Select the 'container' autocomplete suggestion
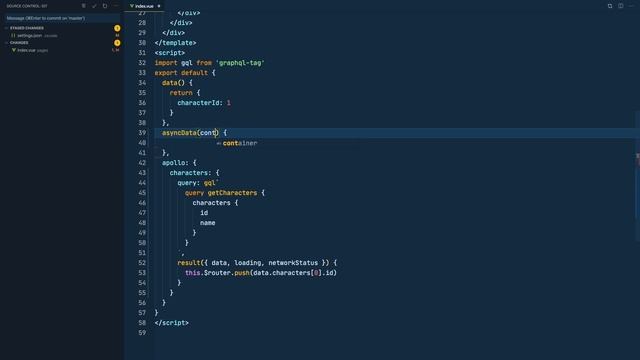The image size is (640, 360). [x=240, y=143]
